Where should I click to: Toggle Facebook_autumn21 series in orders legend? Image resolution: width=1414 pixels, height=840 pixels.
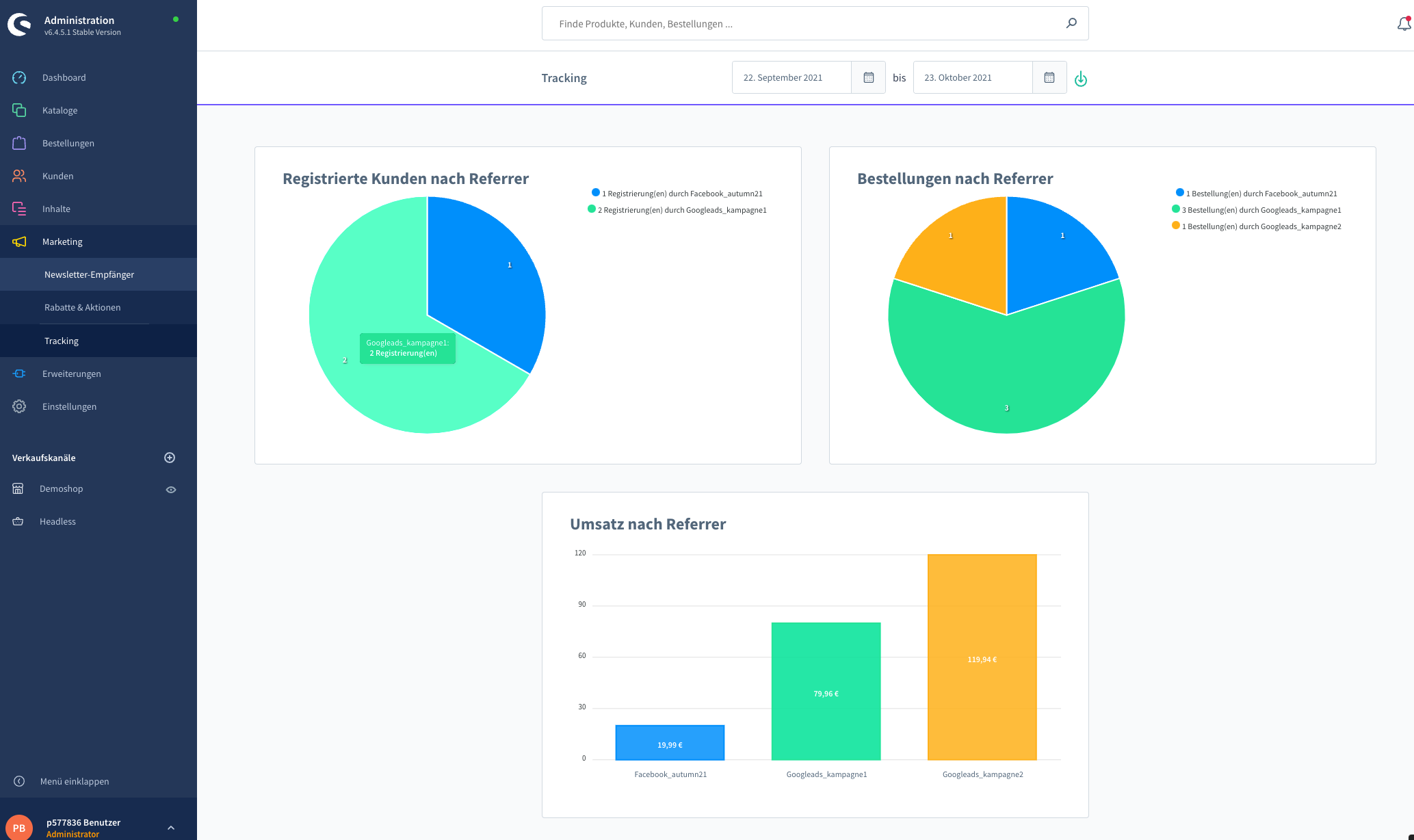click(x=1256, y=194)
